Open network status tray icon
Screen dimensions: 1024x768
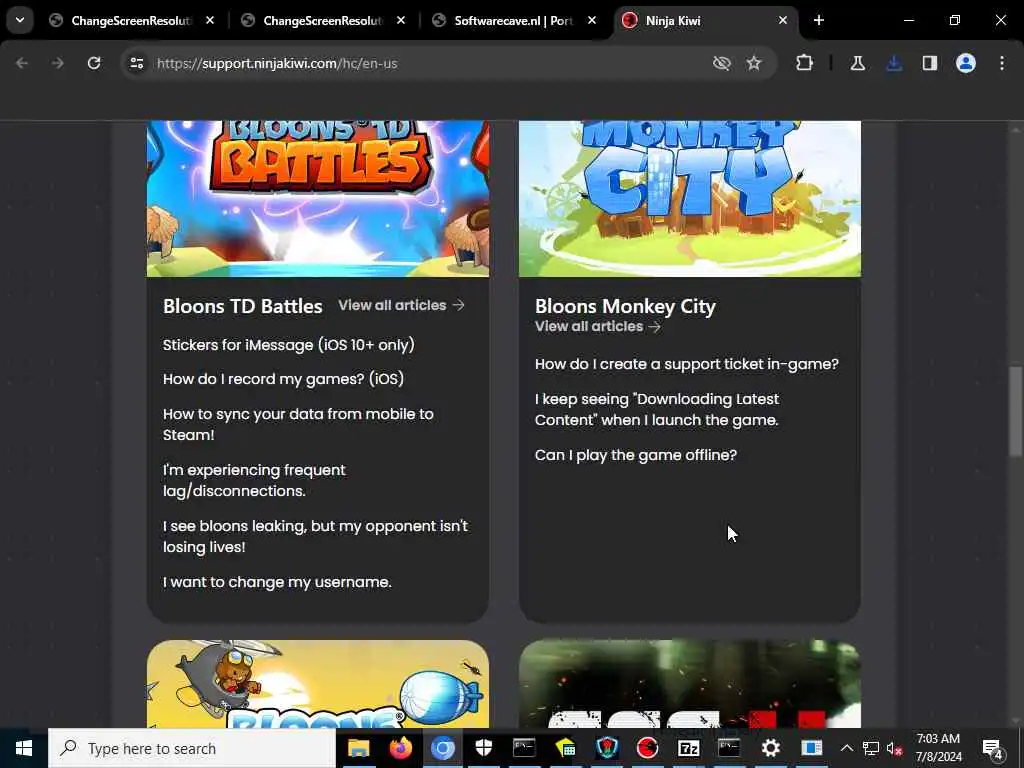point(871,748)
